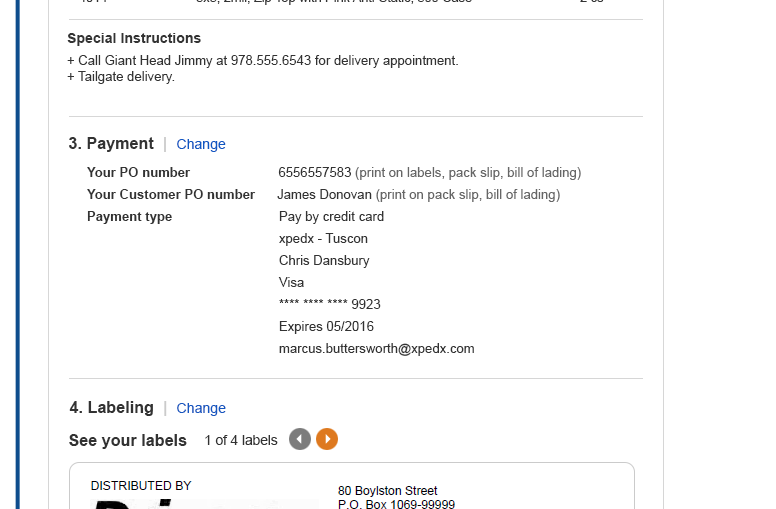776x509 pixels.
Task: Click the phone number 978.555.6543
Action: pyautogui.click(x=271, y=60)
